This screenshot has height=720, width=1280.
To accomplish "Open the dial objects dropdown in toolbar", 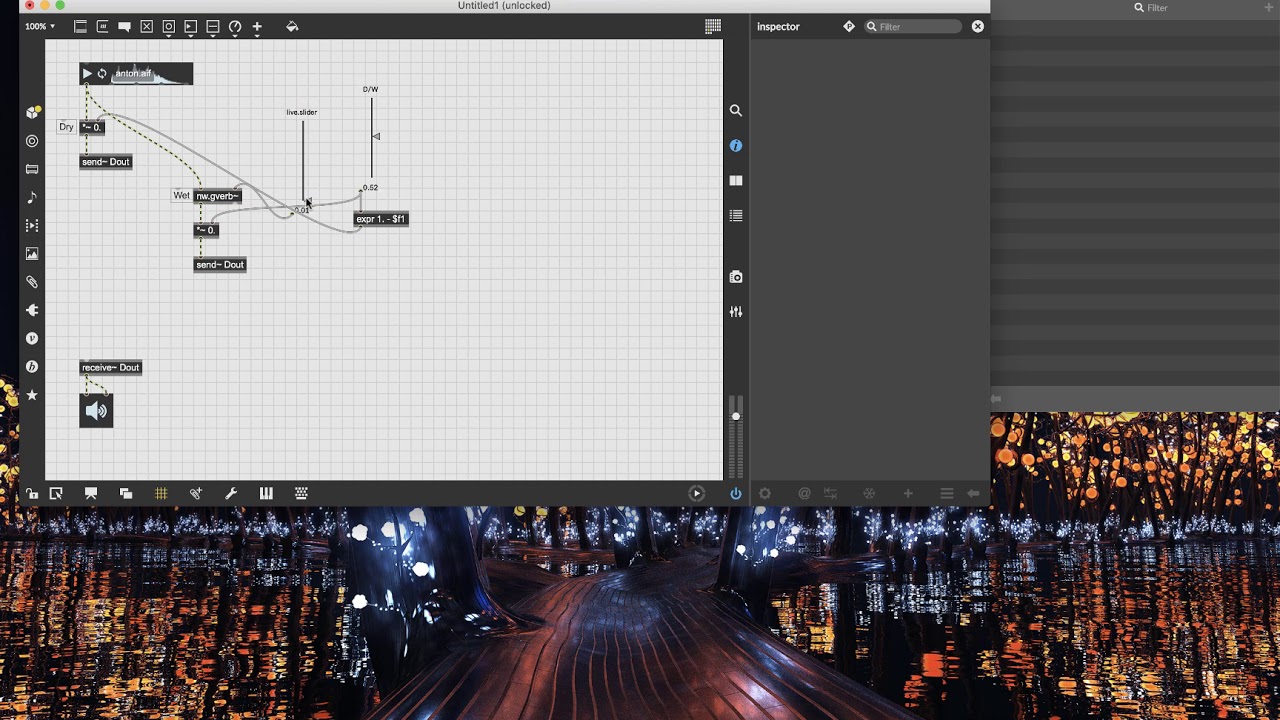I will point(235,27).
